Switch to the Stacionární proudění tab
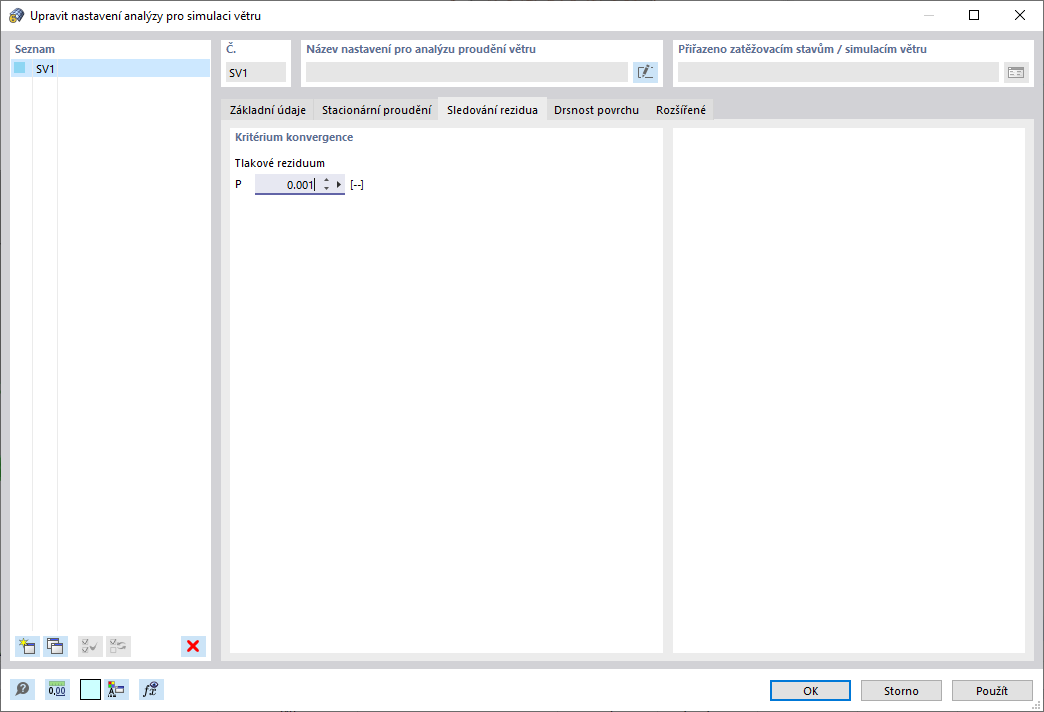 tap(376, 110)
